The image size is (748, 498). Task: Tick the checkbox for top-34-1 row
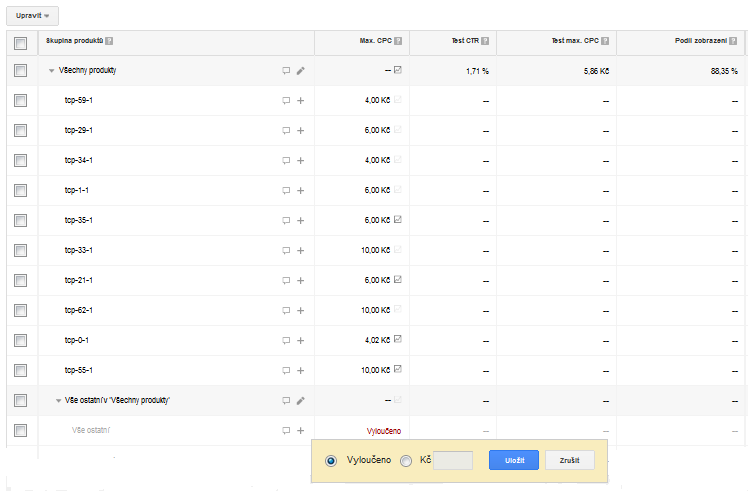coord(21,160)
